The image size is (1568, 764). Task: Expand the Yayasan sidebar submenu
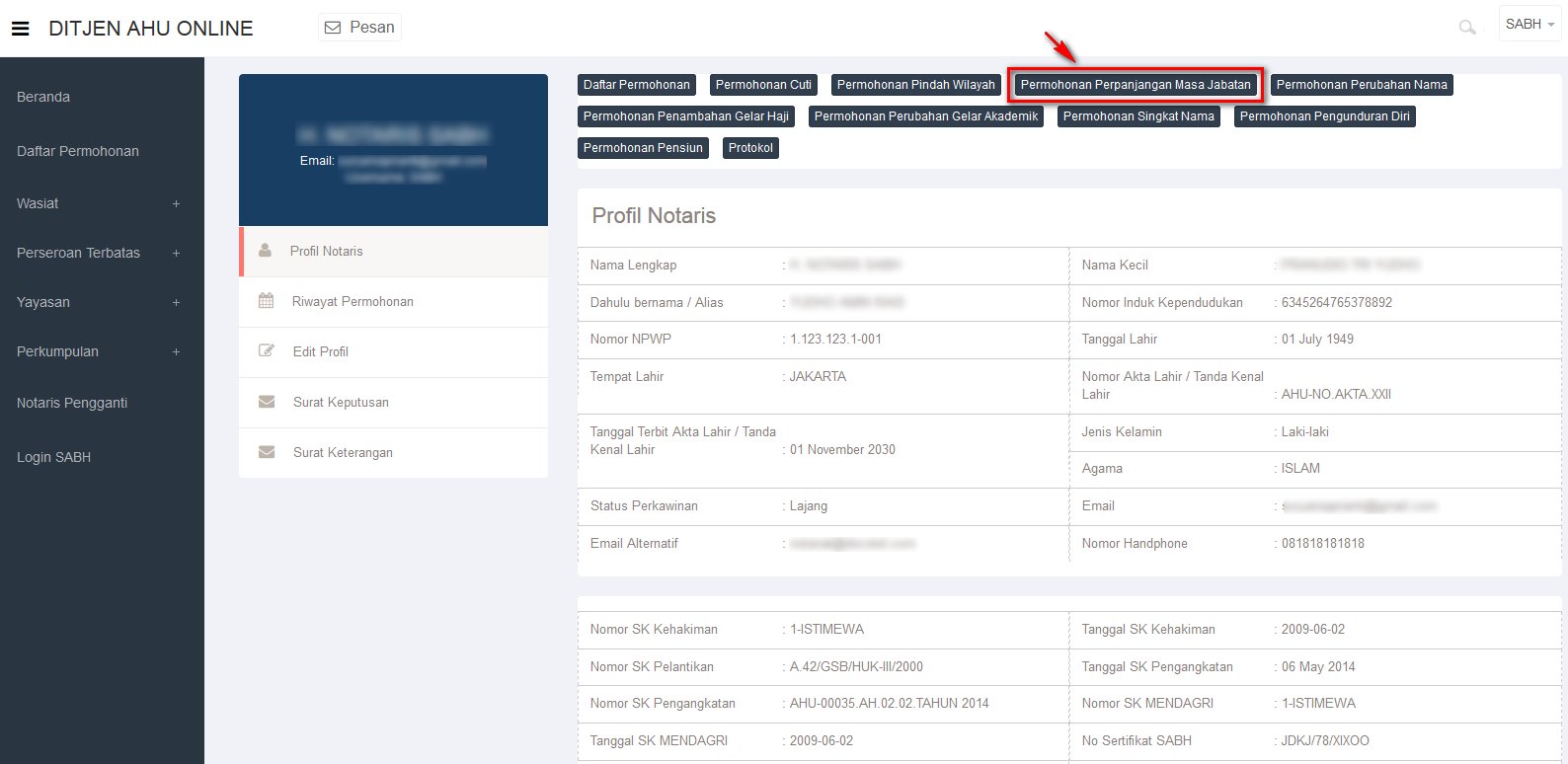pos(176,302)
